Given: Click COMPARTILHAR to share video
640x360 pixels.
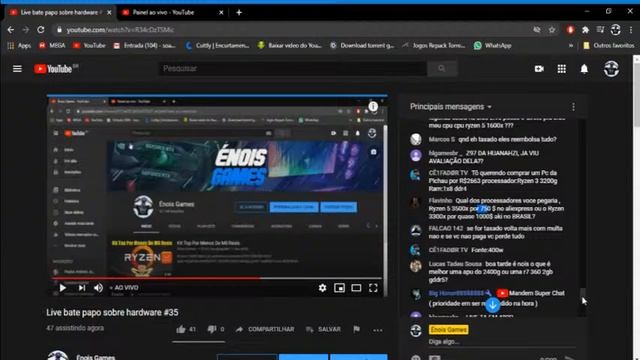Looking at the screenshot, I should [x=265, y=329].
